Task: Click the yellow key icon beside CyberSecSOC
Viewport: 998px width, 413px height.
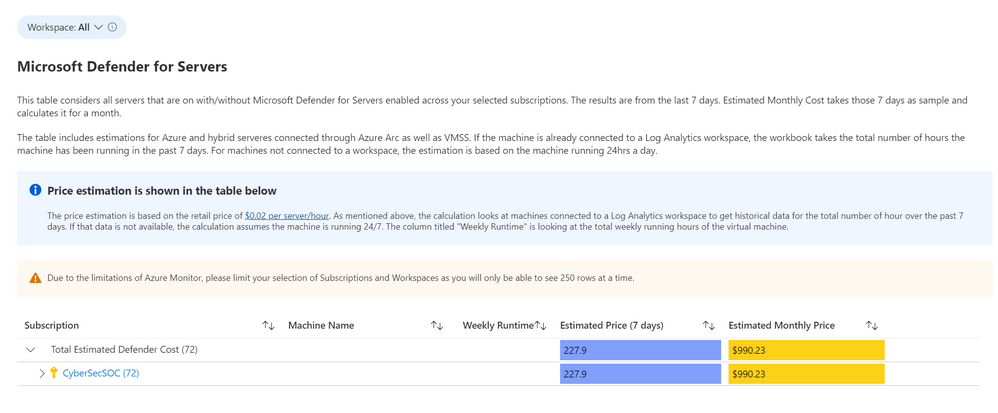Action: click(53, 374)
